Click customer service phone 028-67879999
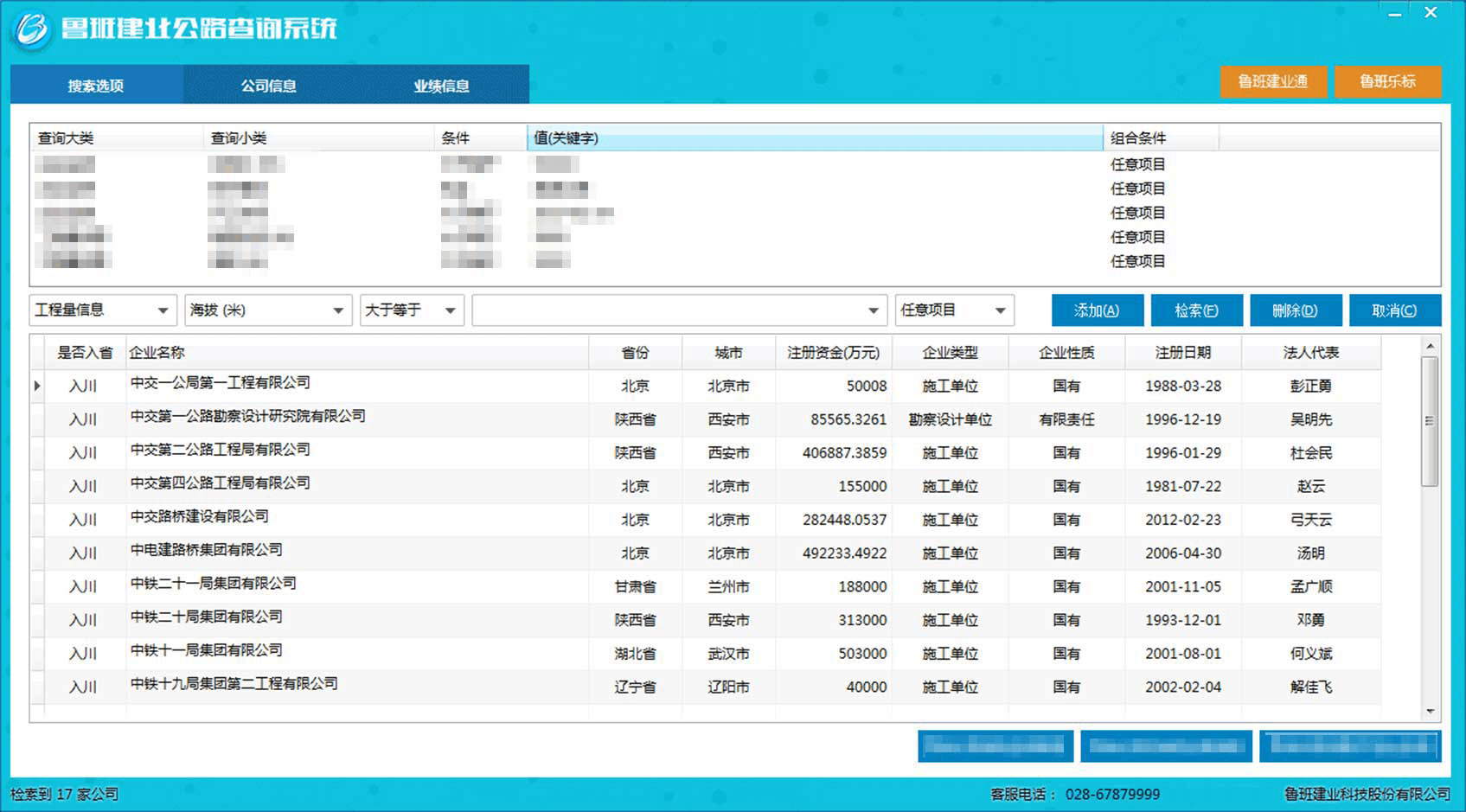Viewport: 1466px width, 812px height. pyautogui.click(x=1112, y=794)
